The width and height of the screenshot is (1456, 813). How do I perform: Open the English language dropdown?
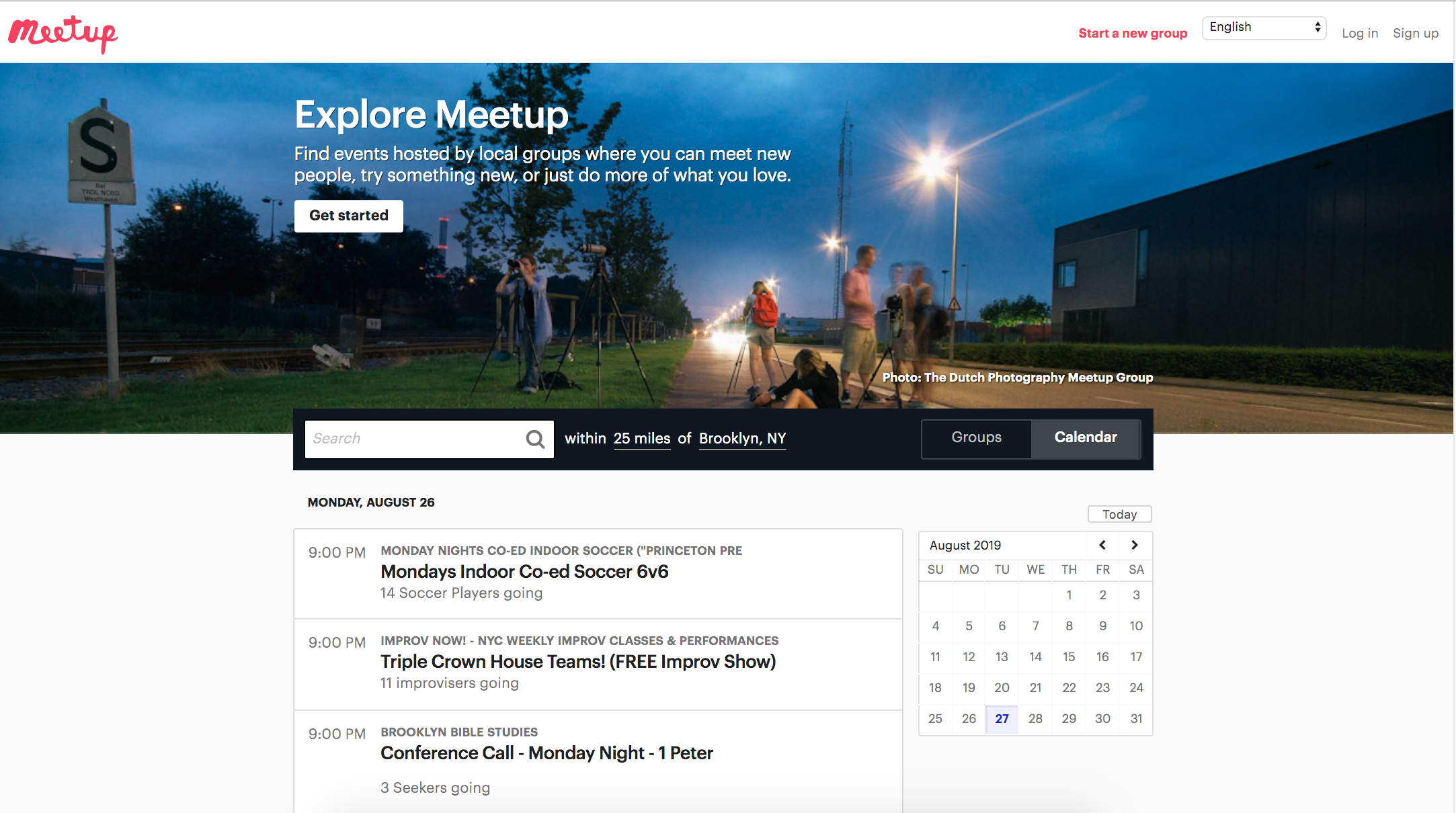pyautogui.click(x=1263, y=28)
